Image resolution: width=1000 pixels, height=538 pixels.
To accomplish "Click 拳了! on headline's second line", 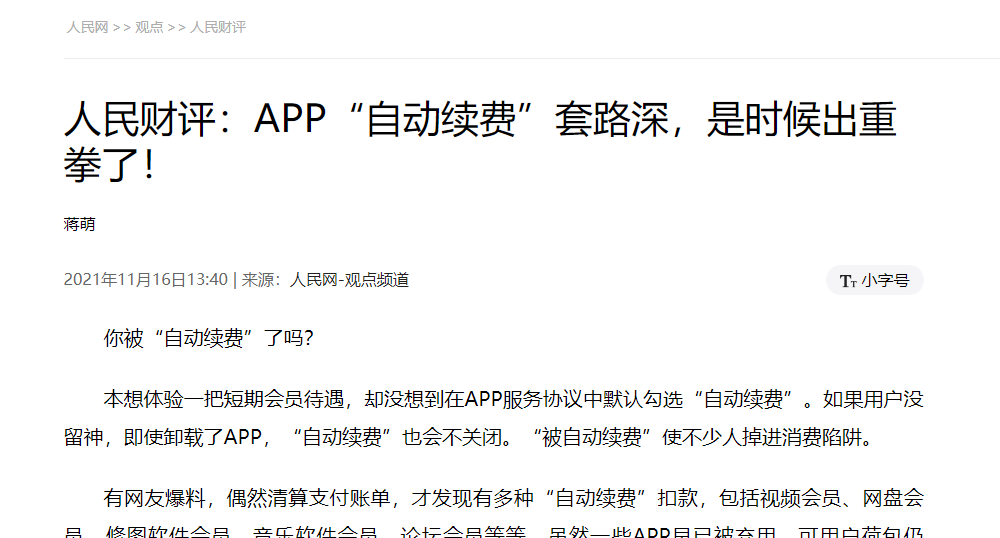I will (110, 166).
